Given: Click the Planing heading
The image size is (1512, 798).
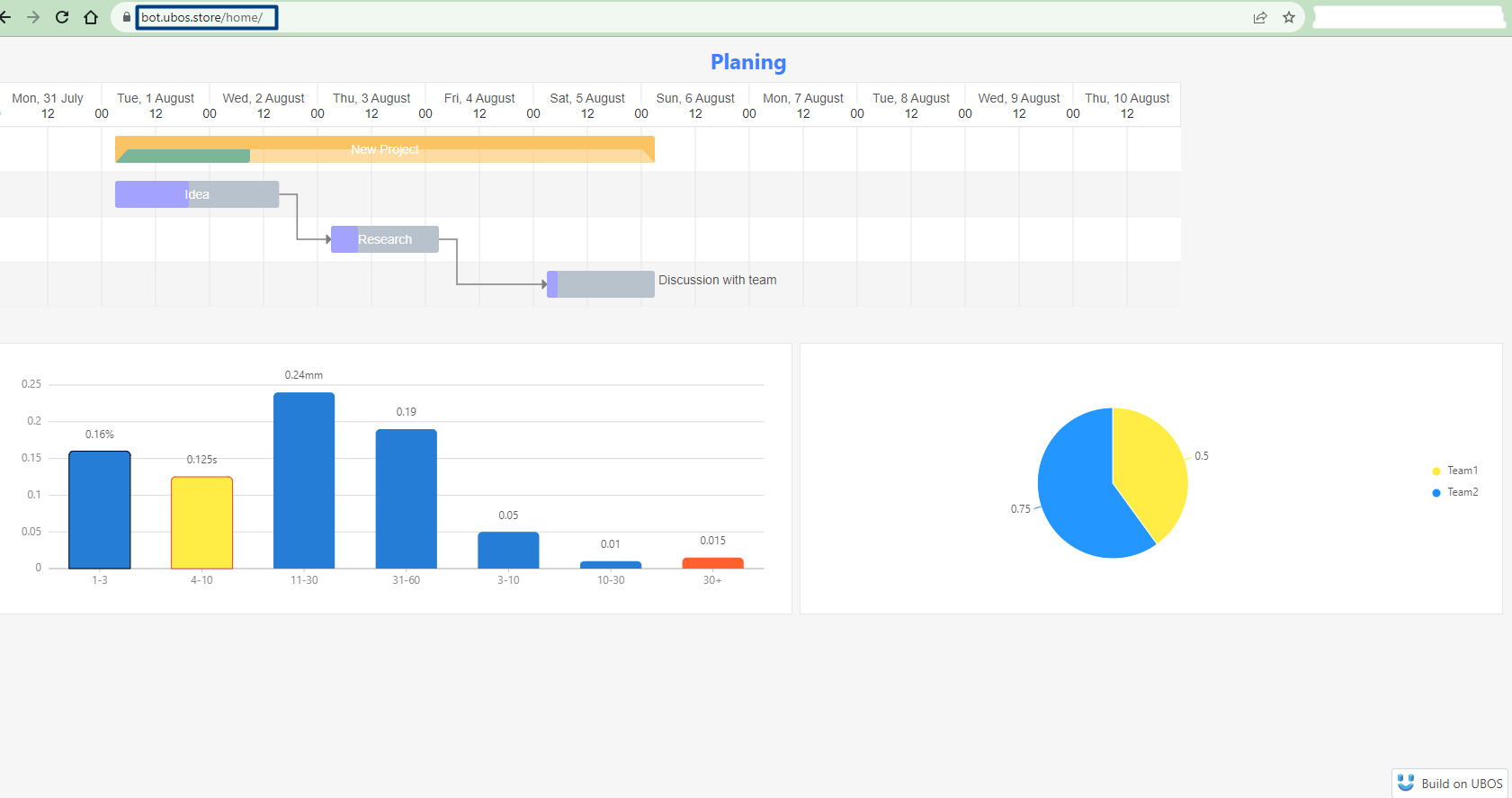Looking at the screenshot, I should pos(748,62).
